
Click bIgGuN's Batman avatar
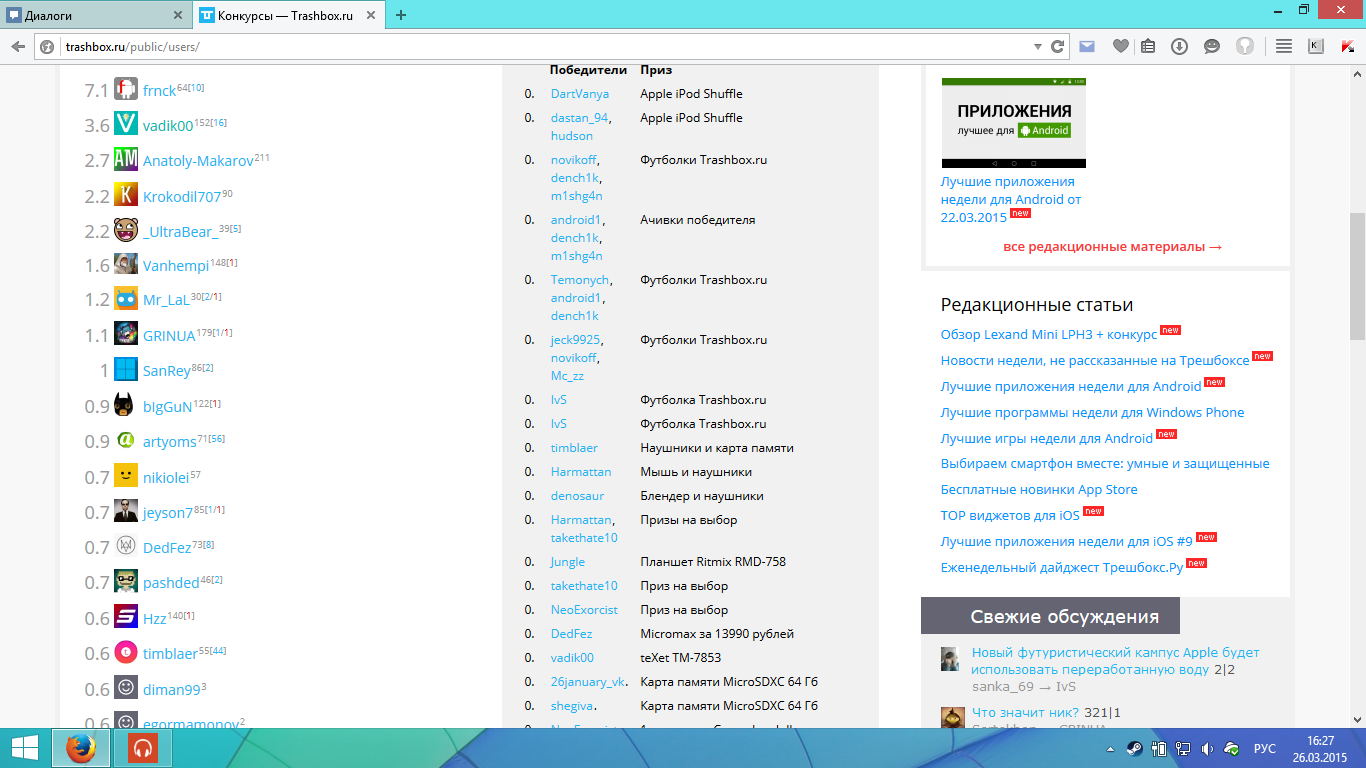tap(126, 406)
